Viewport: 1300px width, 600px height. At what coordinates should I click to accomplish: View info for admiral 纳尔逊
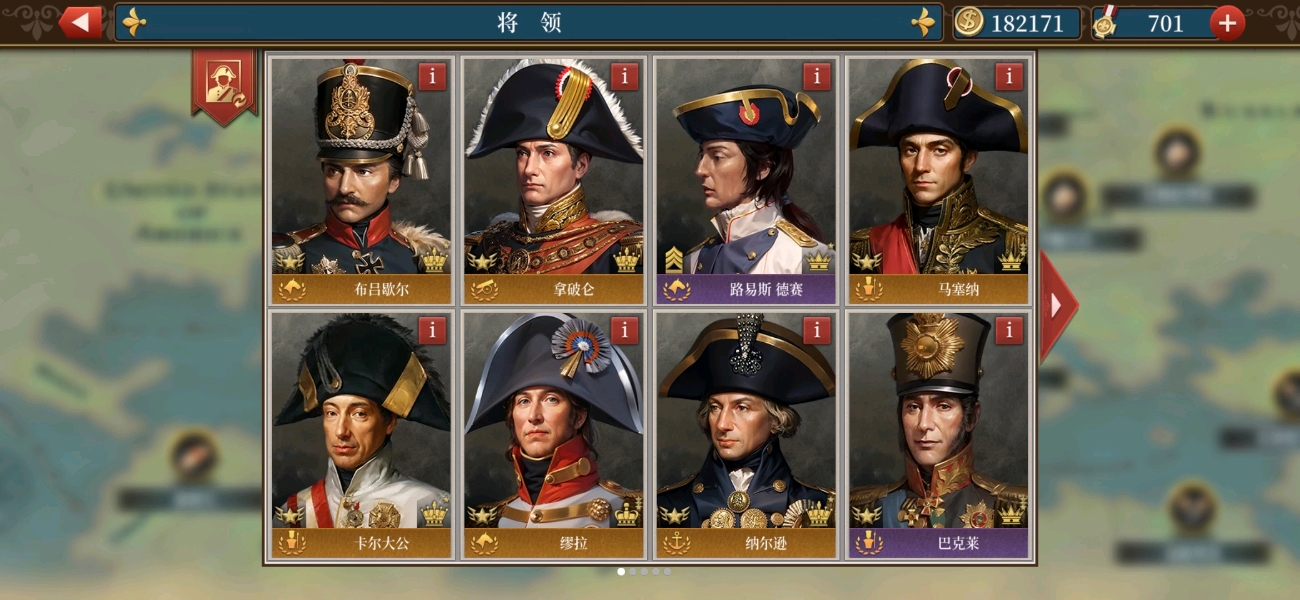click(x=816, y=331)
